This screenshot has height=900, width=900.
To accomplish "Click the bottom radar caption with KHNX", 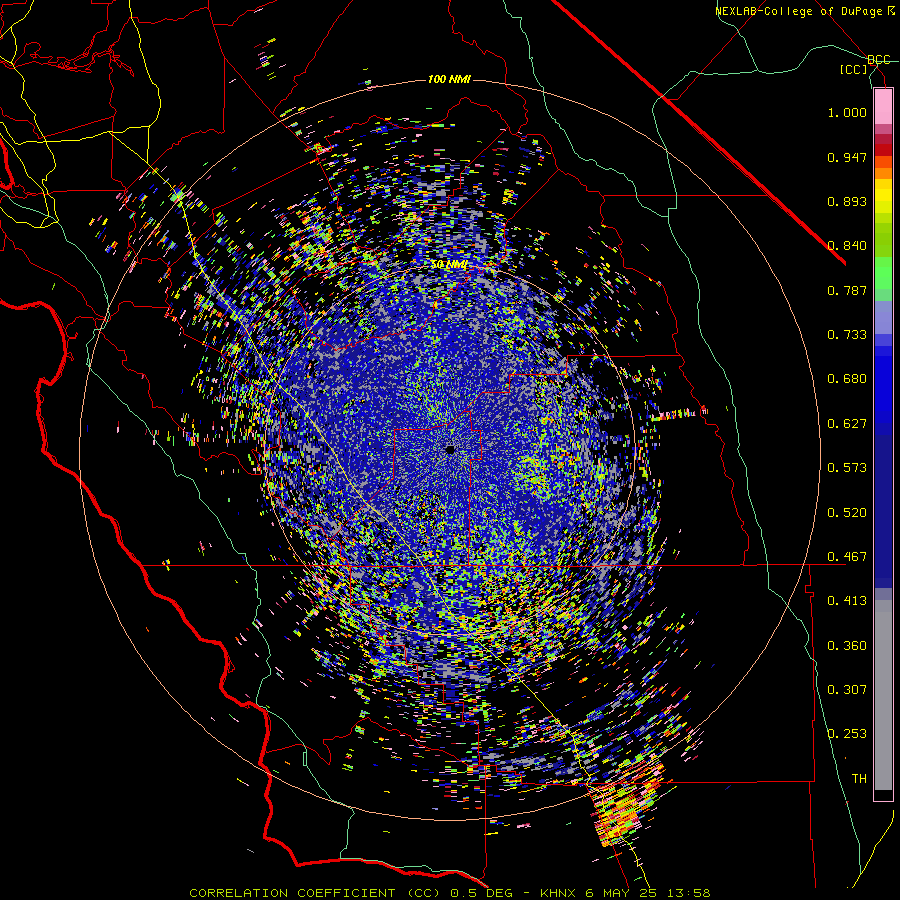I will 450,893.
